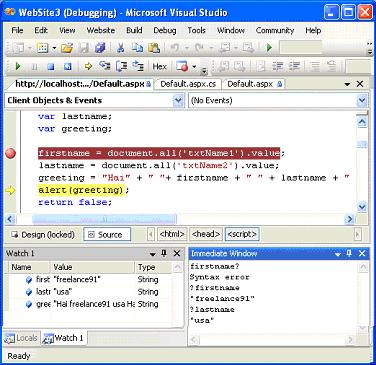The image size is (376, 365).
Task: Click the Continue debugging green arrow
Action: click(18, 66)
